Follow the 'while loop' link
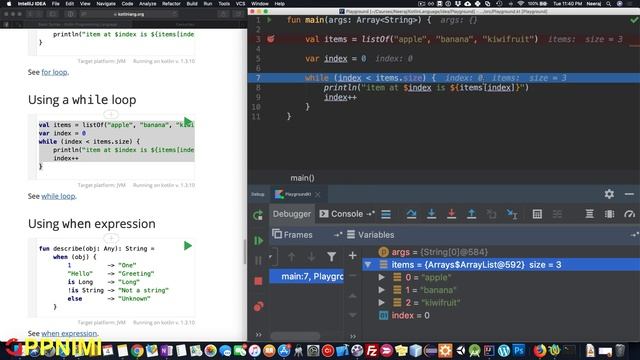 tap(58, 196)
